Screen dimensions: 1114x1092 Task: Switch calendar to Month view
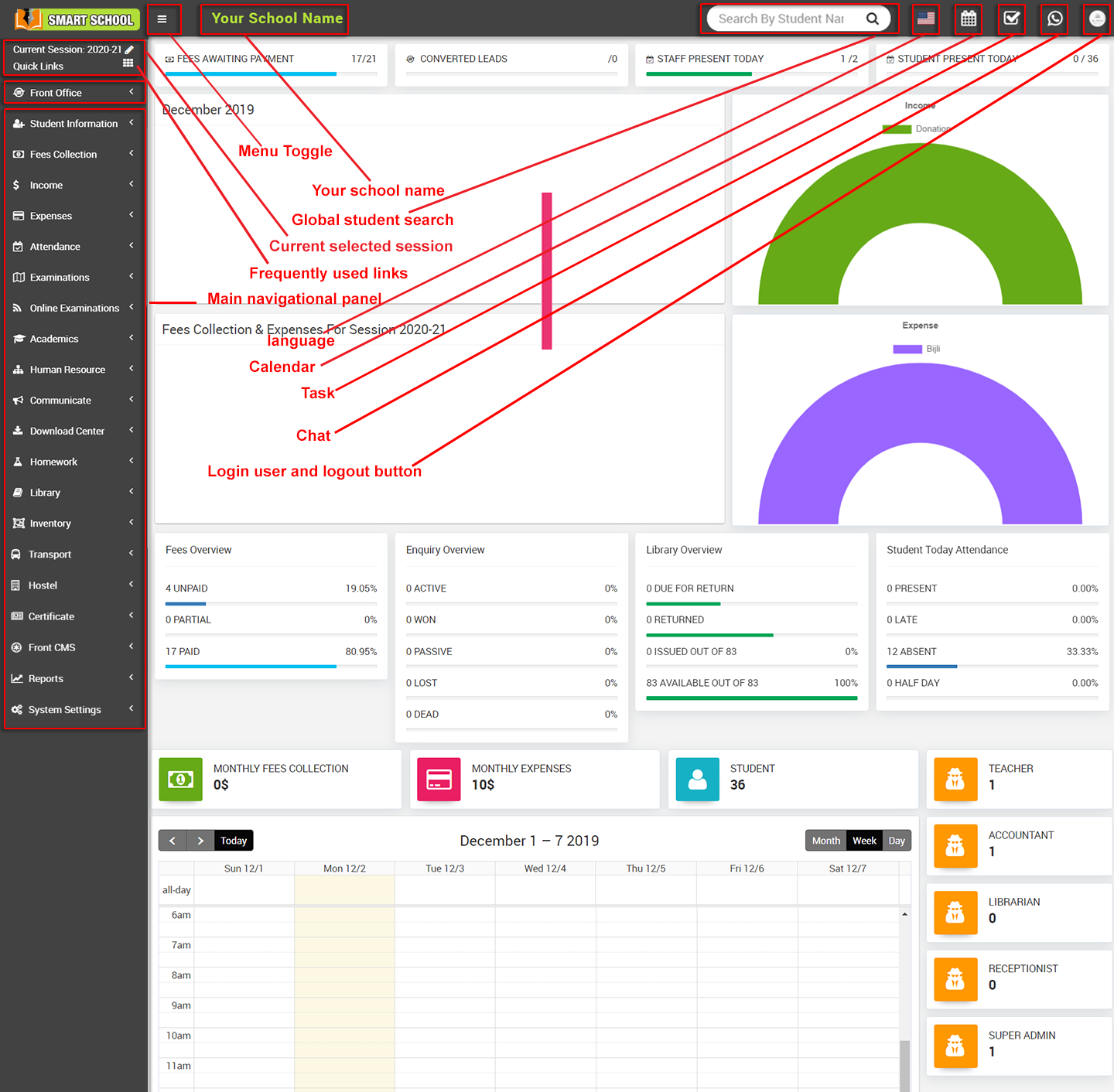pos(825,841)
